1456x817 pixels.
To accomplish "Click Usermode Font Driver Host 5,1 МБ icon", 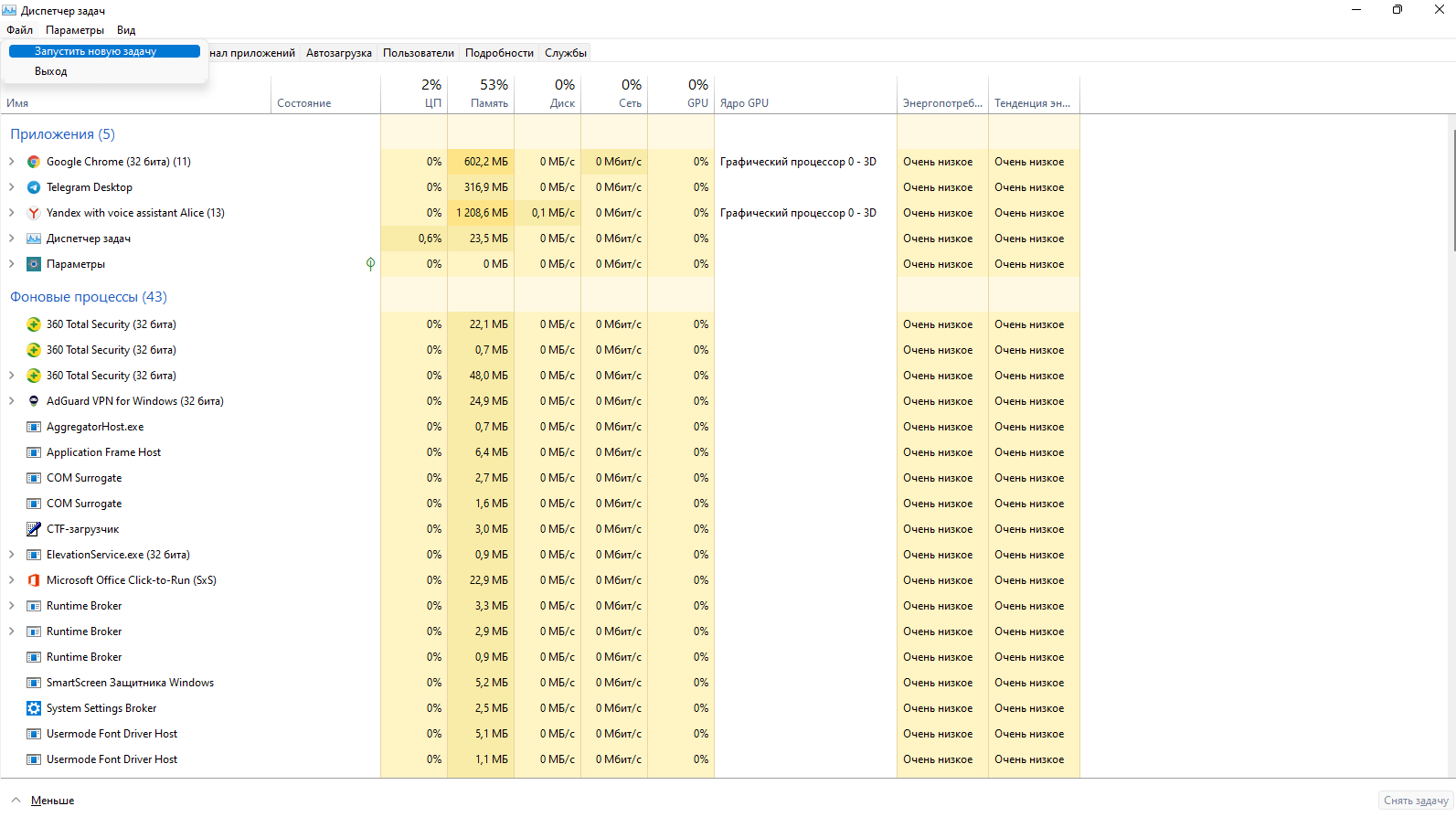I will [x=34, y=734].
